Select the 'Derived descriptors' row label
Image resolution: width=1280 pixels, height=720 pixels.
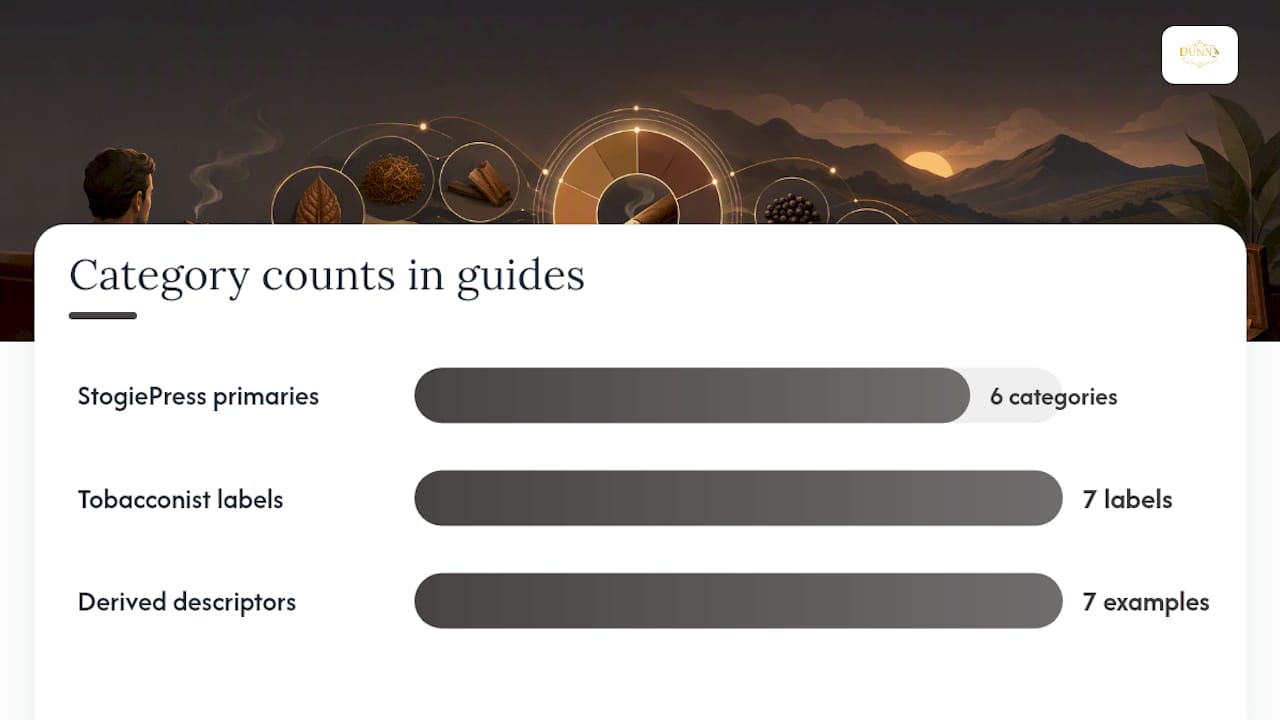click(x=187, y=602)
